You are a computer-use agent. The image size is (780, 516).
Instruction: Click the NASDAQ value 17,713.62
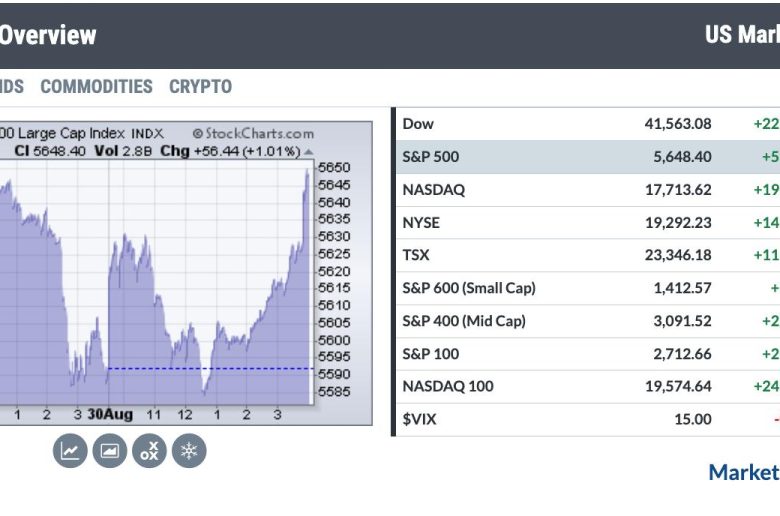click(x=678, y=190)
